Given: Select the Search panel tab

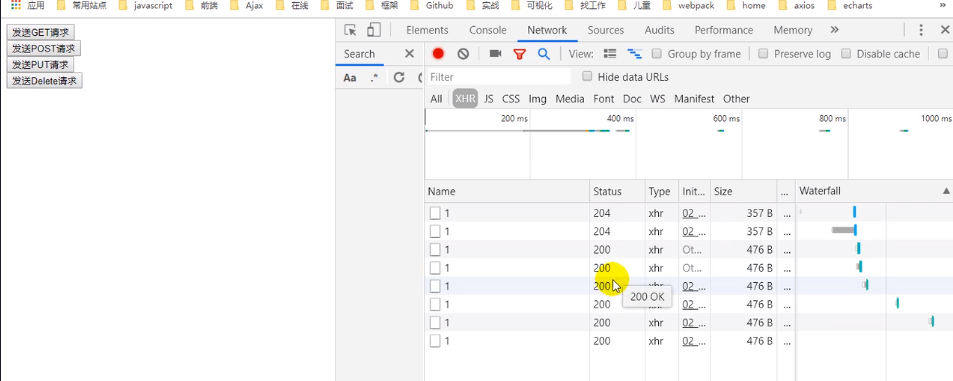Looking at the screenshot, I should [x=359, y=53].
